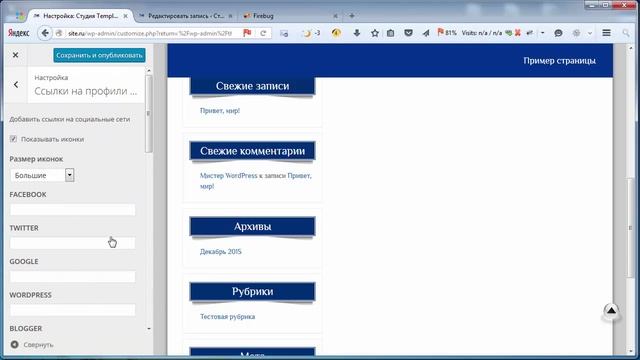Focus the WORDPRESS URL field
Image resolution: width=640 pixels, height=360 pixels.
(x=73, y=310)
